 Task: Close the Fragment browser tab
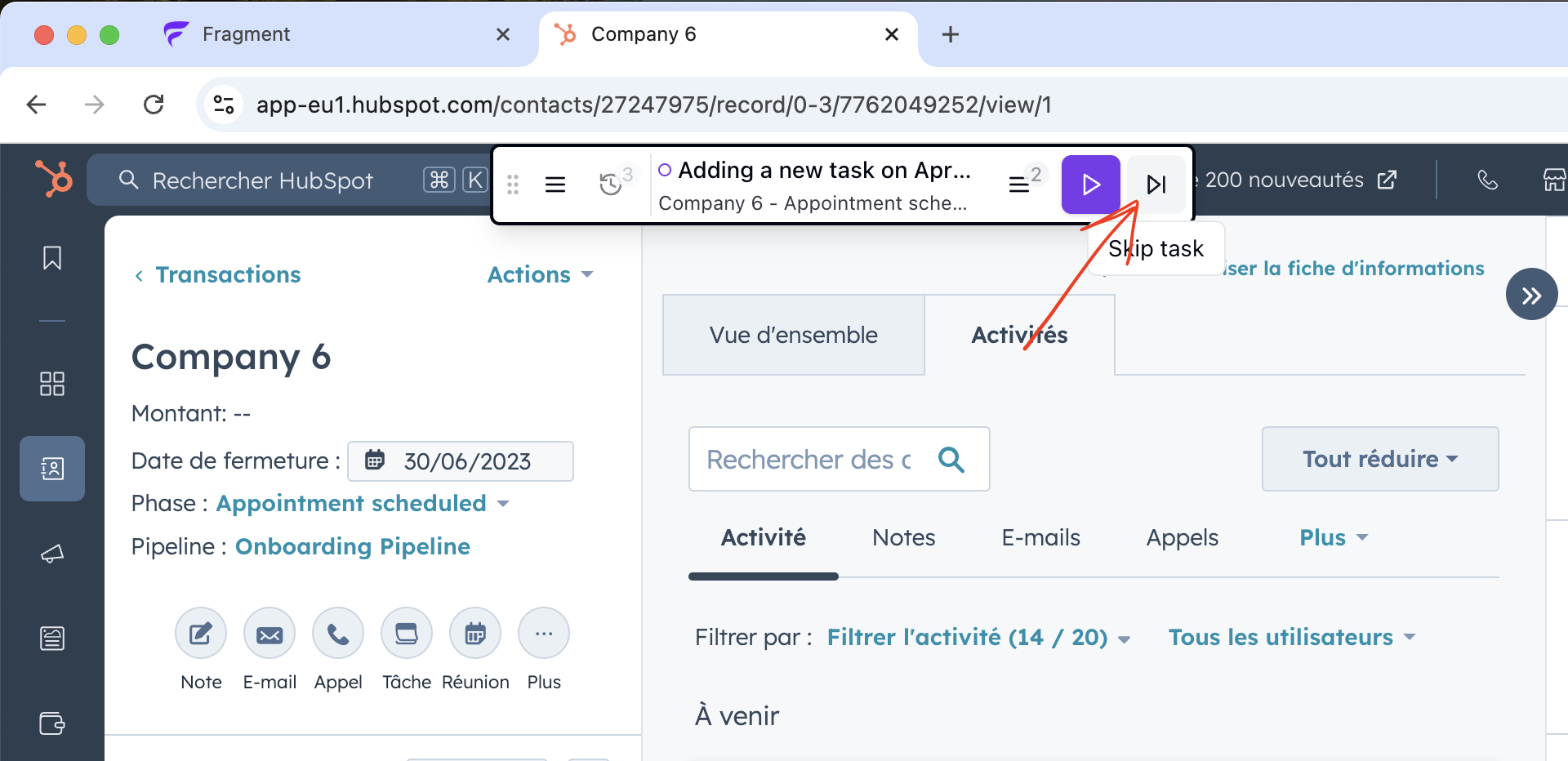tap(503, 34)
